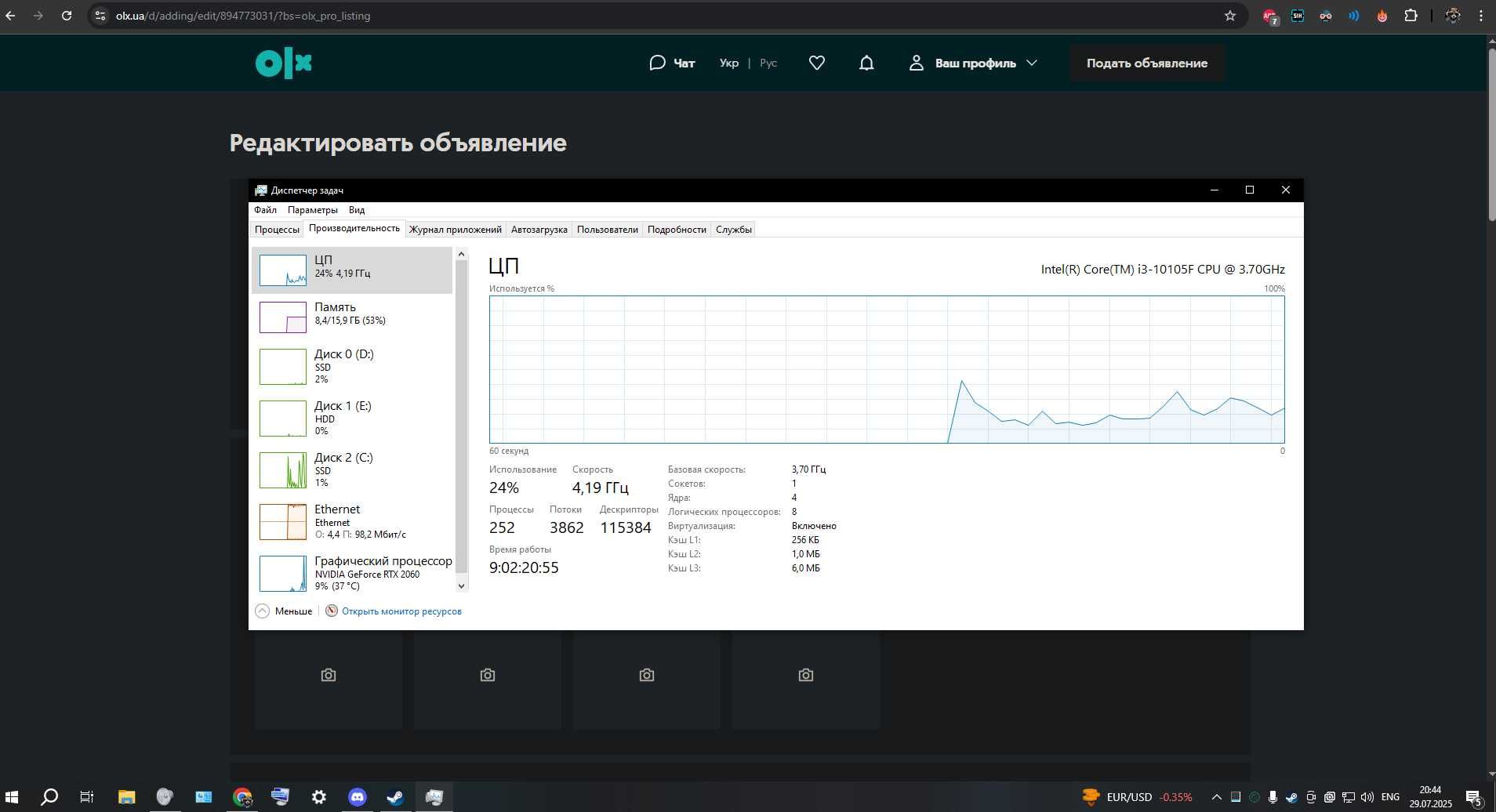Collapse Task Manager with Меньше

pyautogui.click(x=284, y=611)
